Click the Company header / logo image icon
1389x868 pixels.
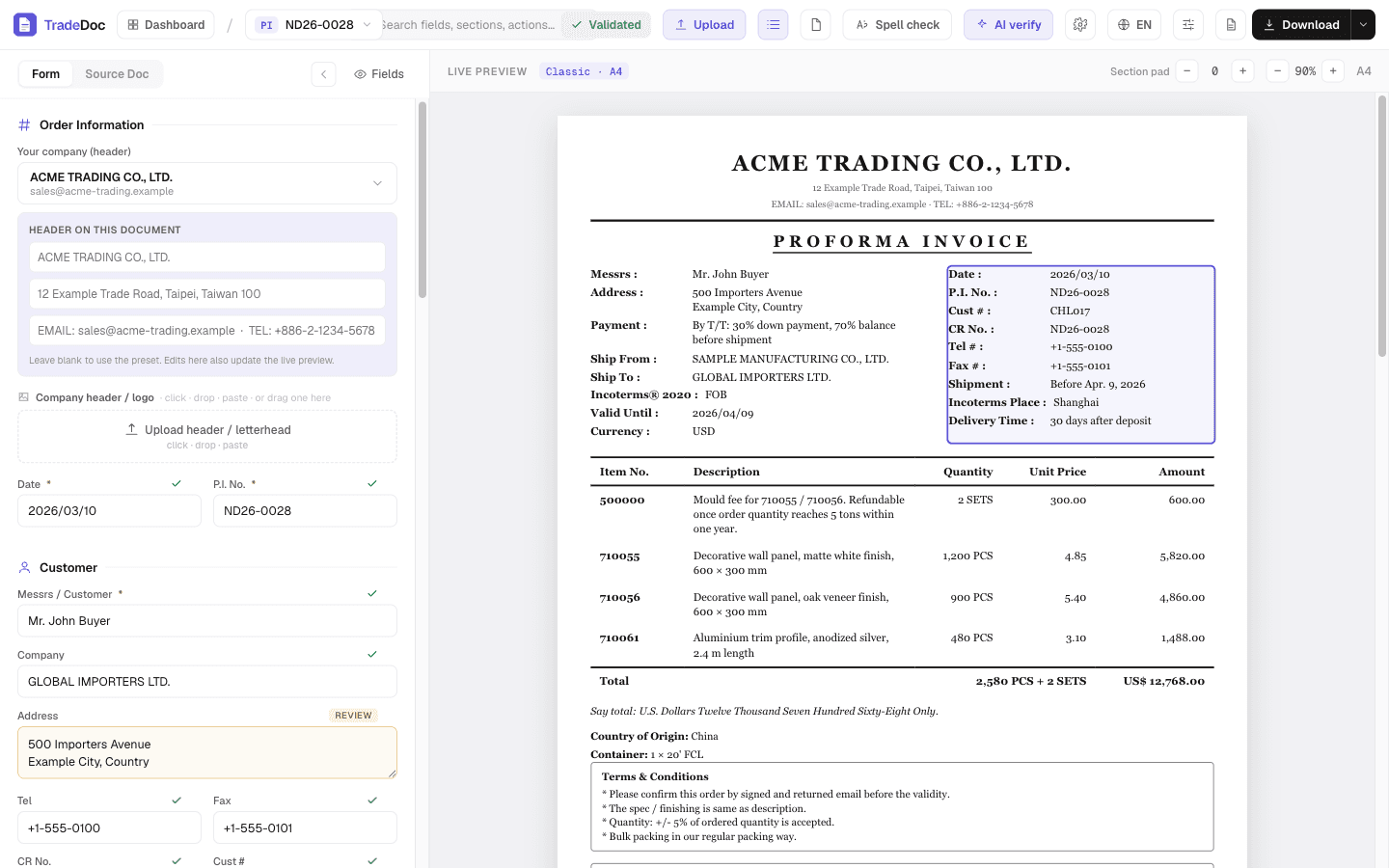(24, 397)
